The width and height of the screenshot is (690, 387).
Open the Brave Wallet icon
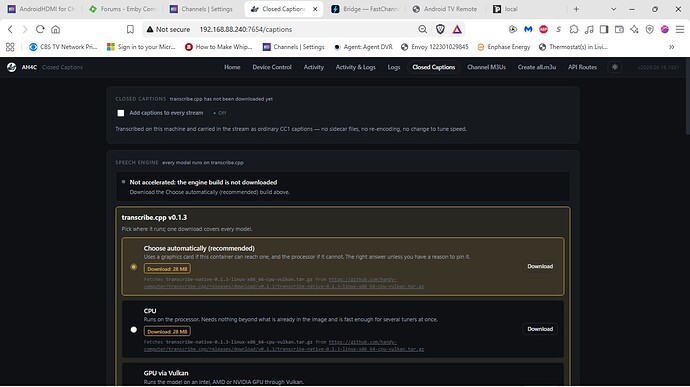tap(619, 29)
